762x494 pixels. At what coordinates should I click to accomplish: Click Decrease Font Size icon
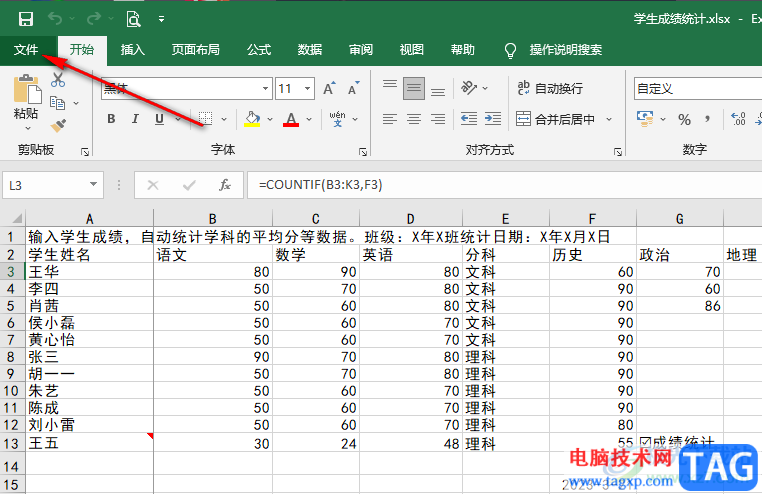tap(354, 88)
